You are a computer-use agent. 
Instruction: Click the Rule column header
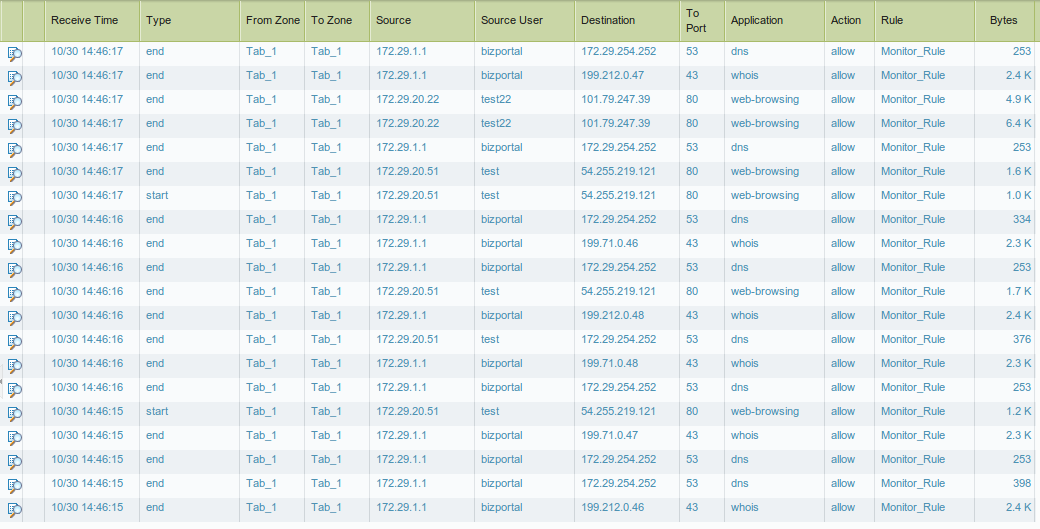coord(892,20)
